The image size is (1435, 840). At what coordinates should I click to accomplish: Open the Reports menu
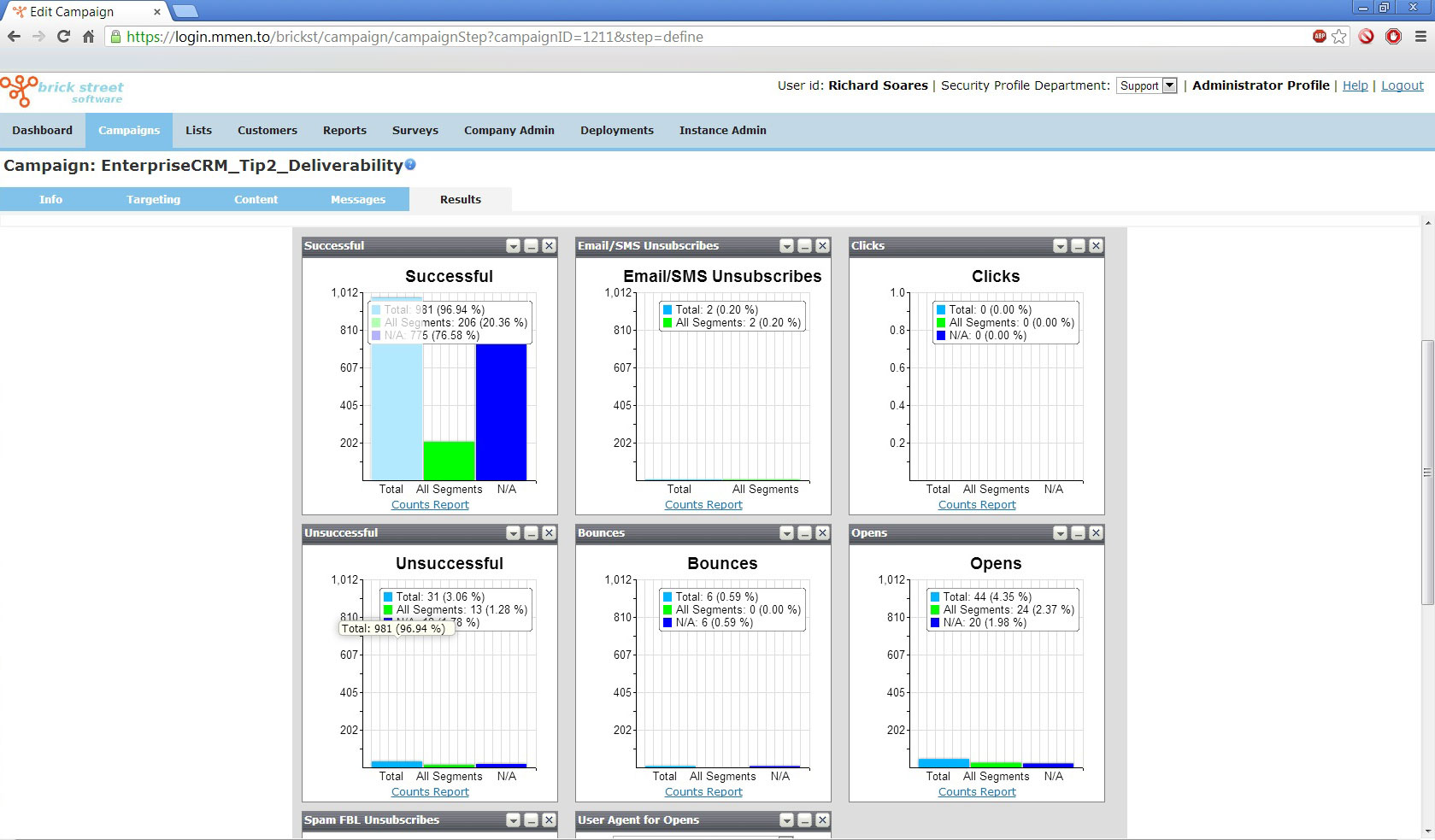[x=344, y=130]
